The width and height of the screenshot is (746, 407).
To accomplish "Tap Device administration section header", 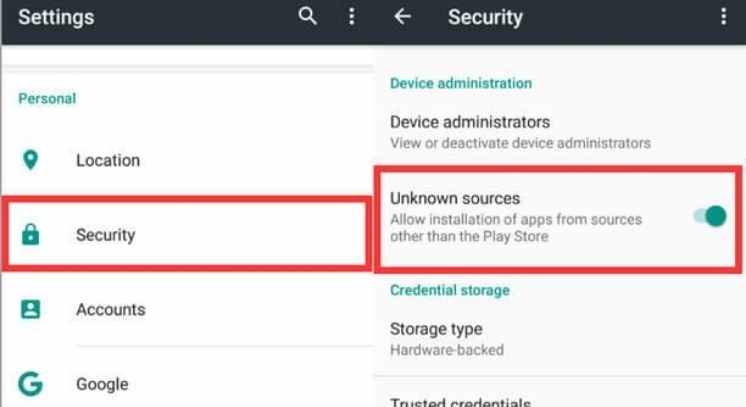I will click(x=461, y=83).
